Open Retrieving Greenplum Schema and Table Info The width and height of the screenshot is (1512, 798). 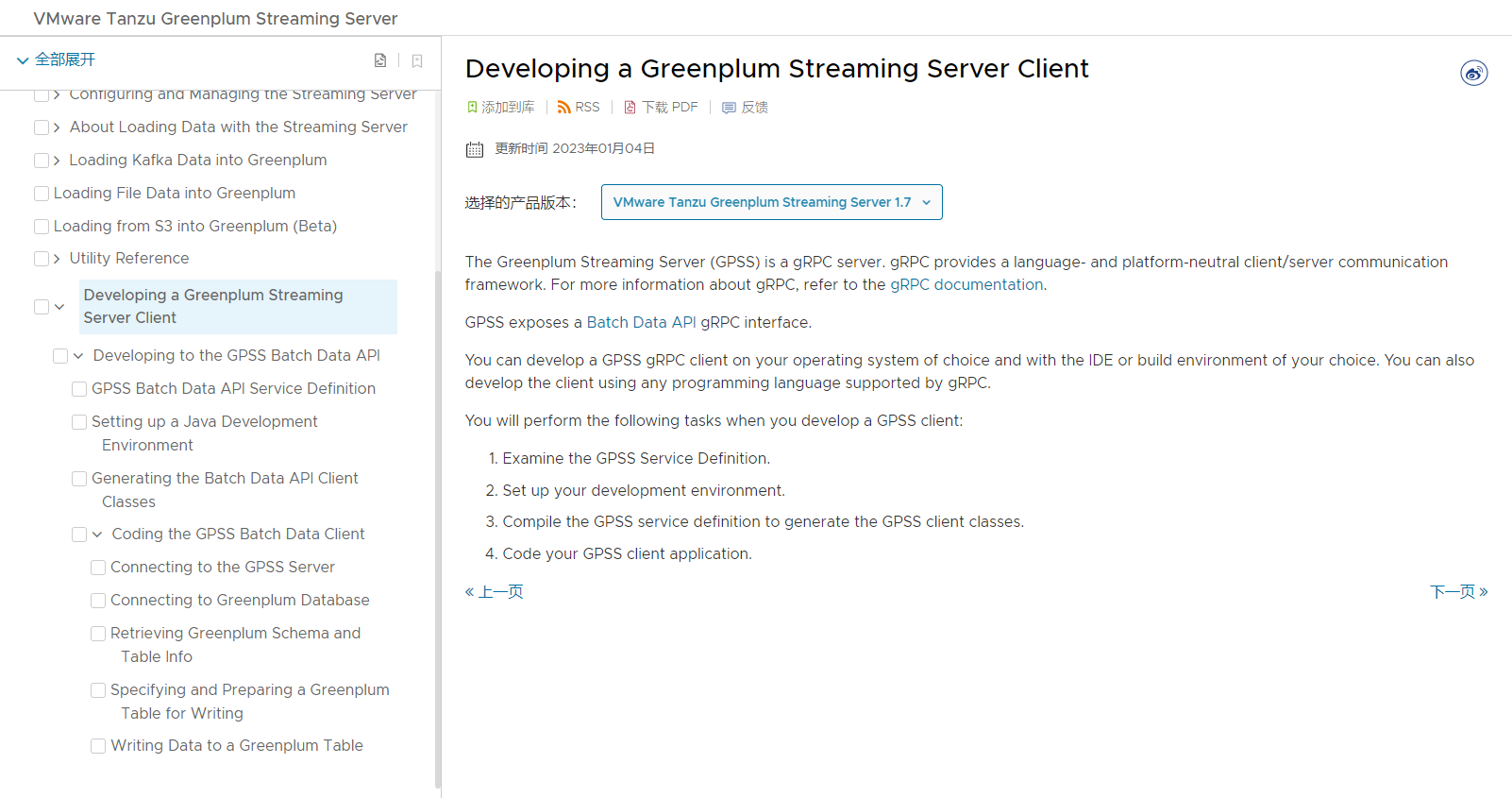[x=235, y=645]
